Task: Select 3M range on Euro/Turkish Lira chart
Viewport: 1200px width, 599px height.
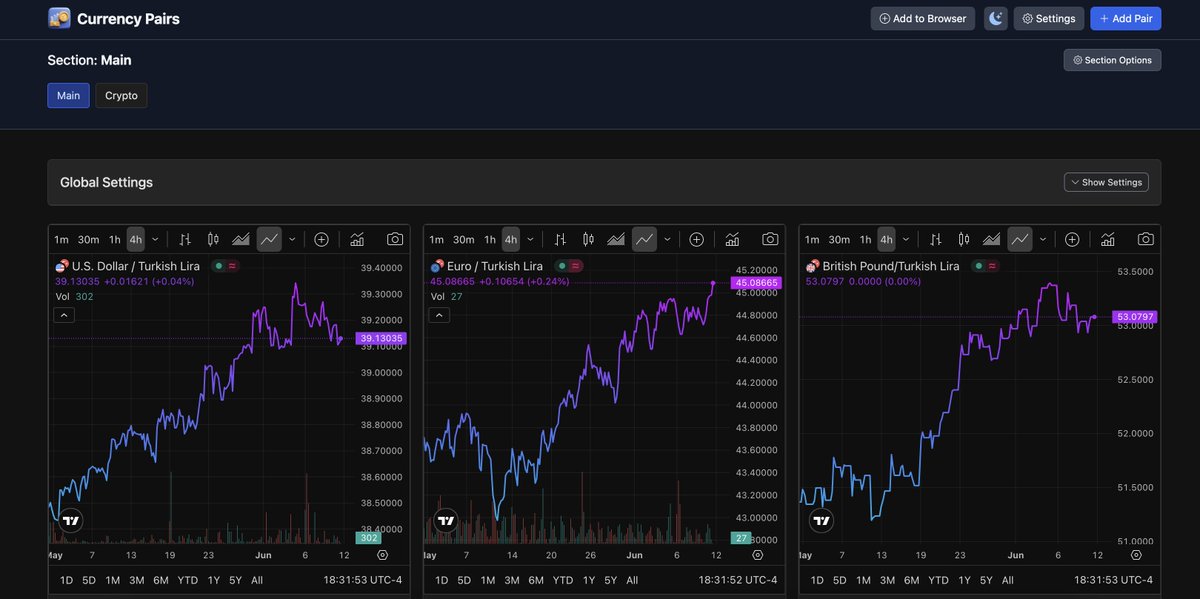Action: [512, 580]
